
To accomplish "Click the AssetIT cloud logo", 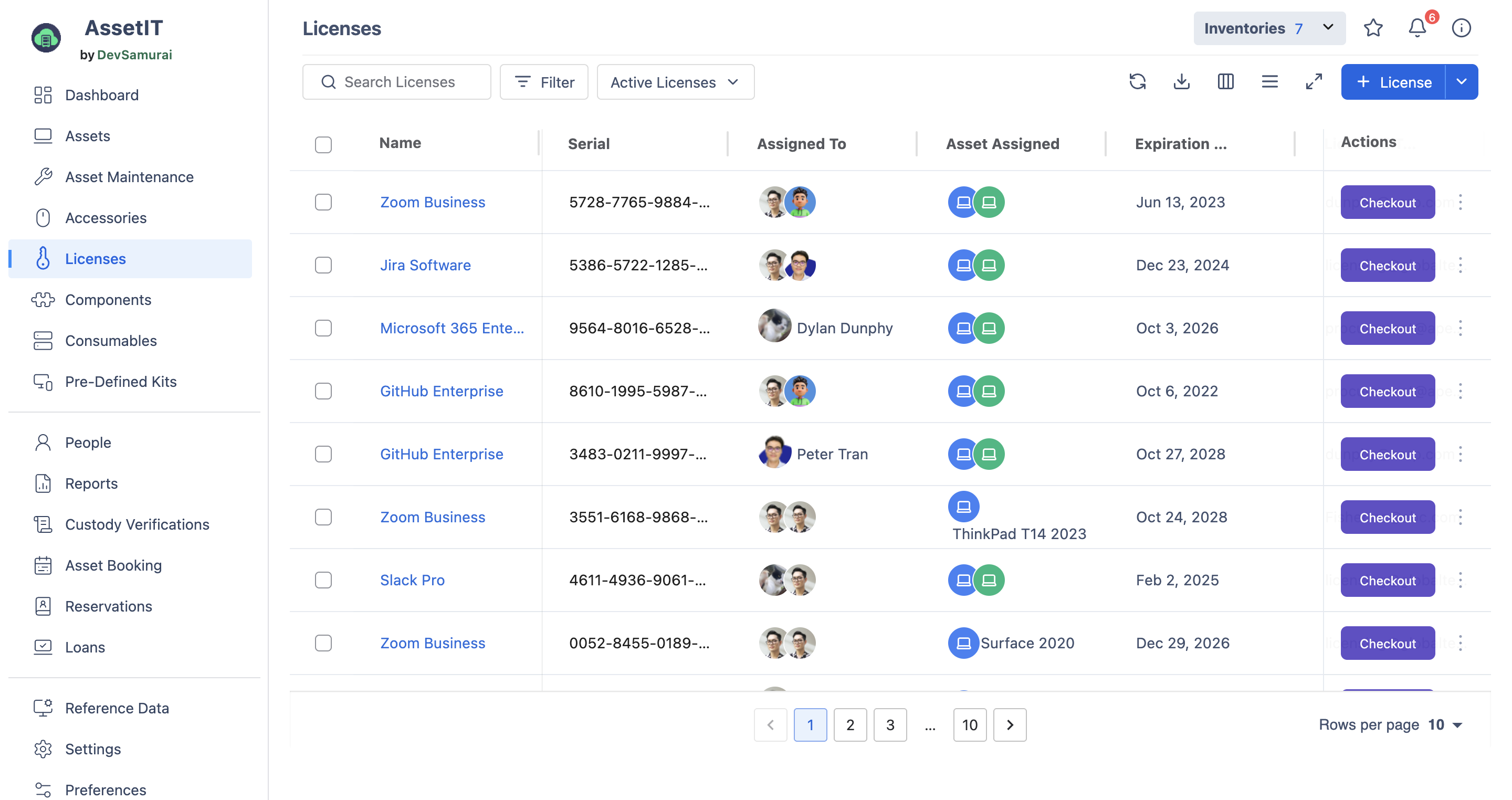I will click(46, 38).
